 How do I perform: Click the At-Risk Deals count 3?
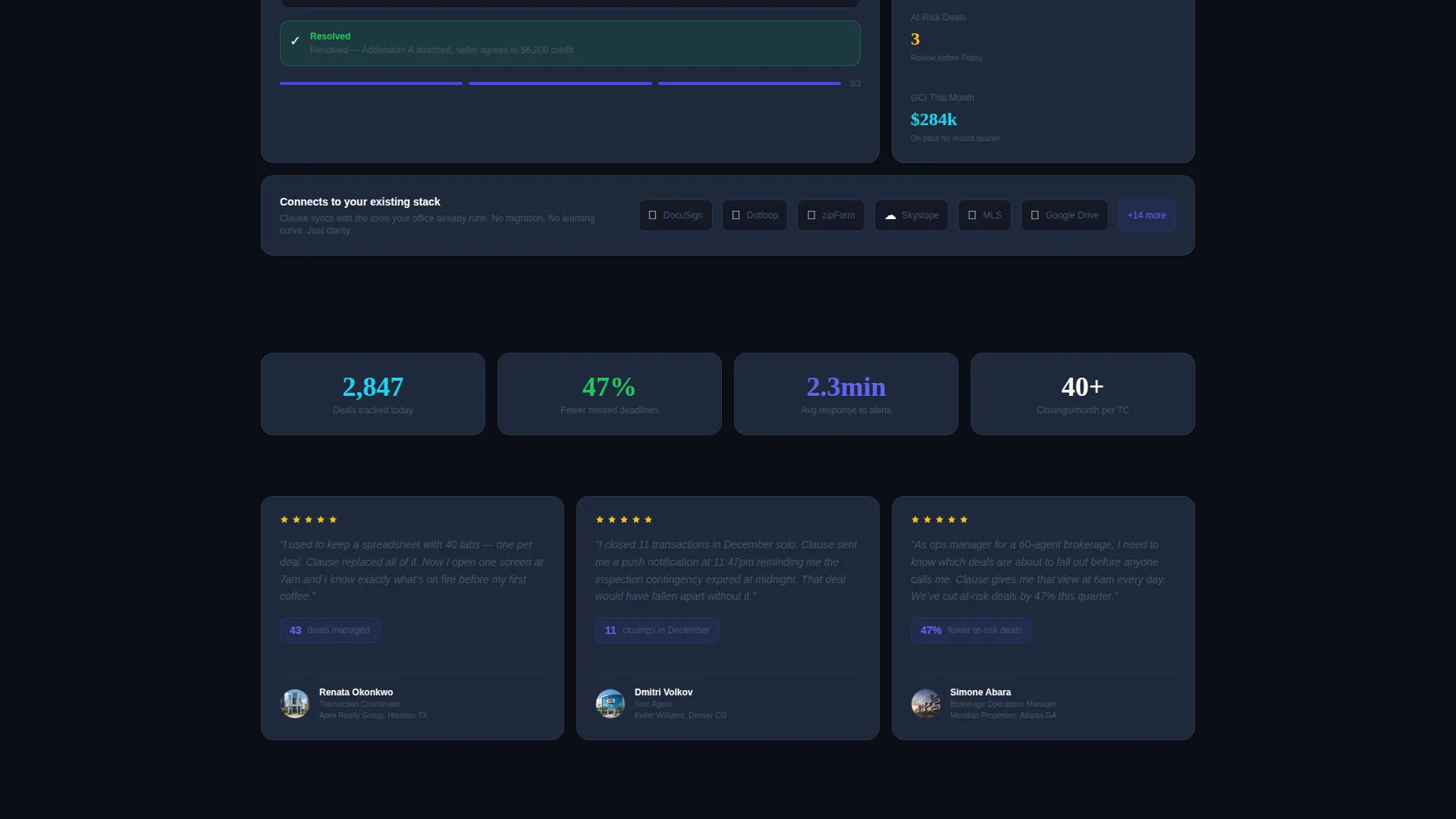pyautogui.click(x=915, y=39)
